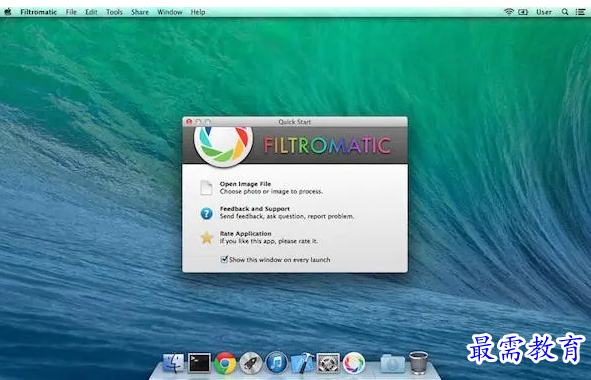591x380 pixels.
Task: Open the File menu
Action: click(x=71, y=12)
